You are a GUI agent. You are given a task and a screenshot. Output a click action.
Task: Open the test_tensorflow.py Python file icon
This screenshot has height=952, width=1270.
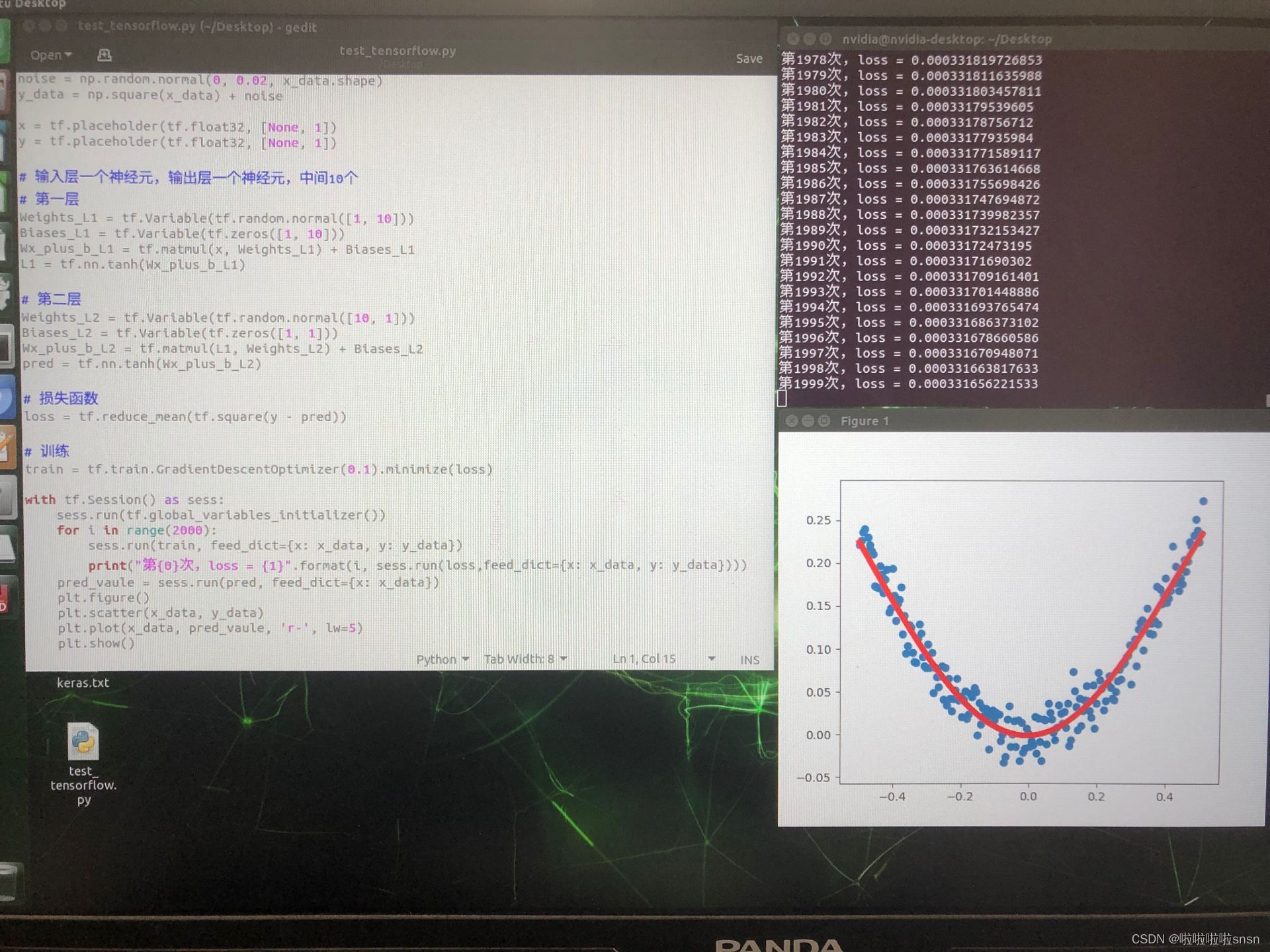pyautogui.click(x=83, y=742)
